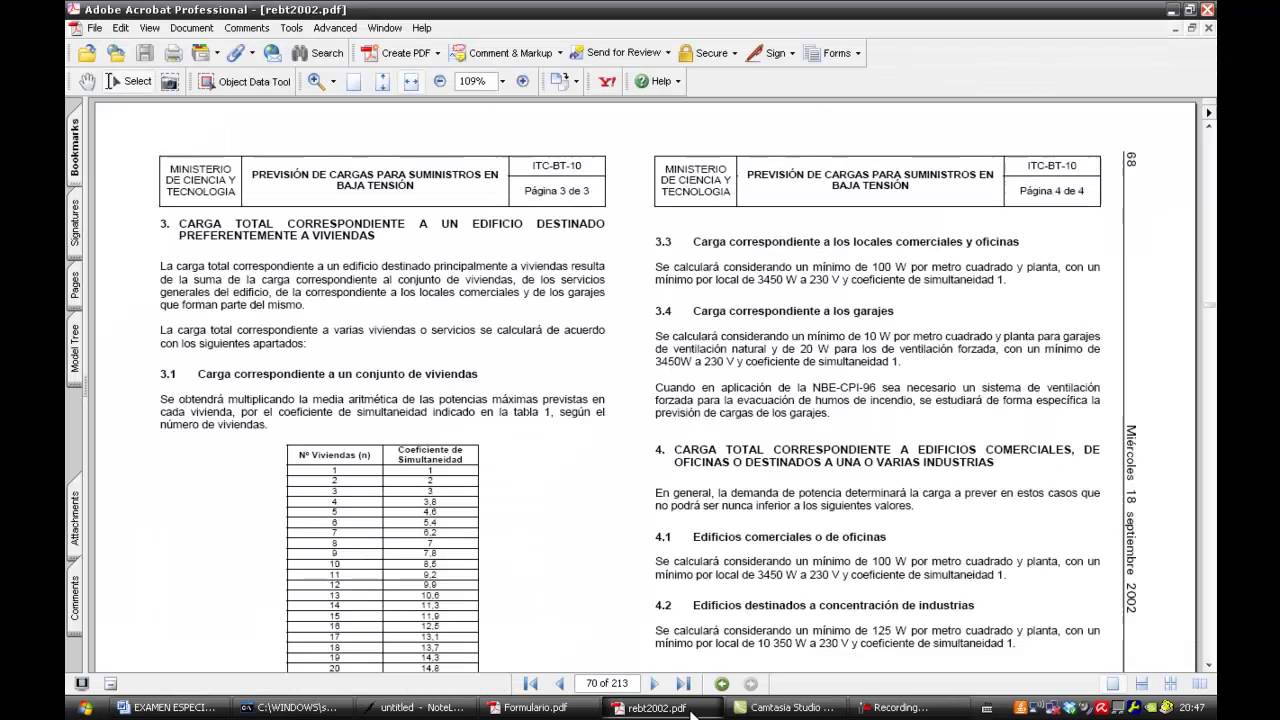The image size is (1280, 720).
Task: Open the Bookmarks side tab
Action: [74, 146]
